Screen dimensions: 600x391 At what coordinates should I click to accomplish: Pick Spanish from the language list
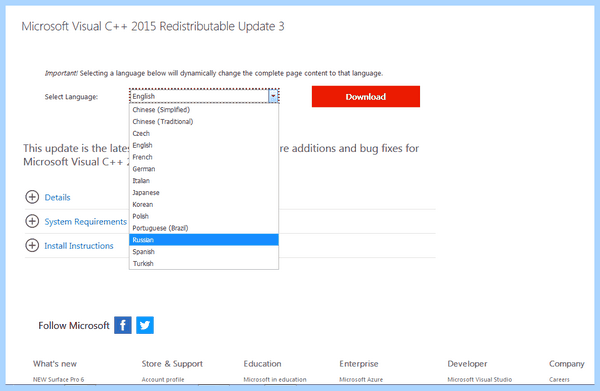click(x=204, y=252)
